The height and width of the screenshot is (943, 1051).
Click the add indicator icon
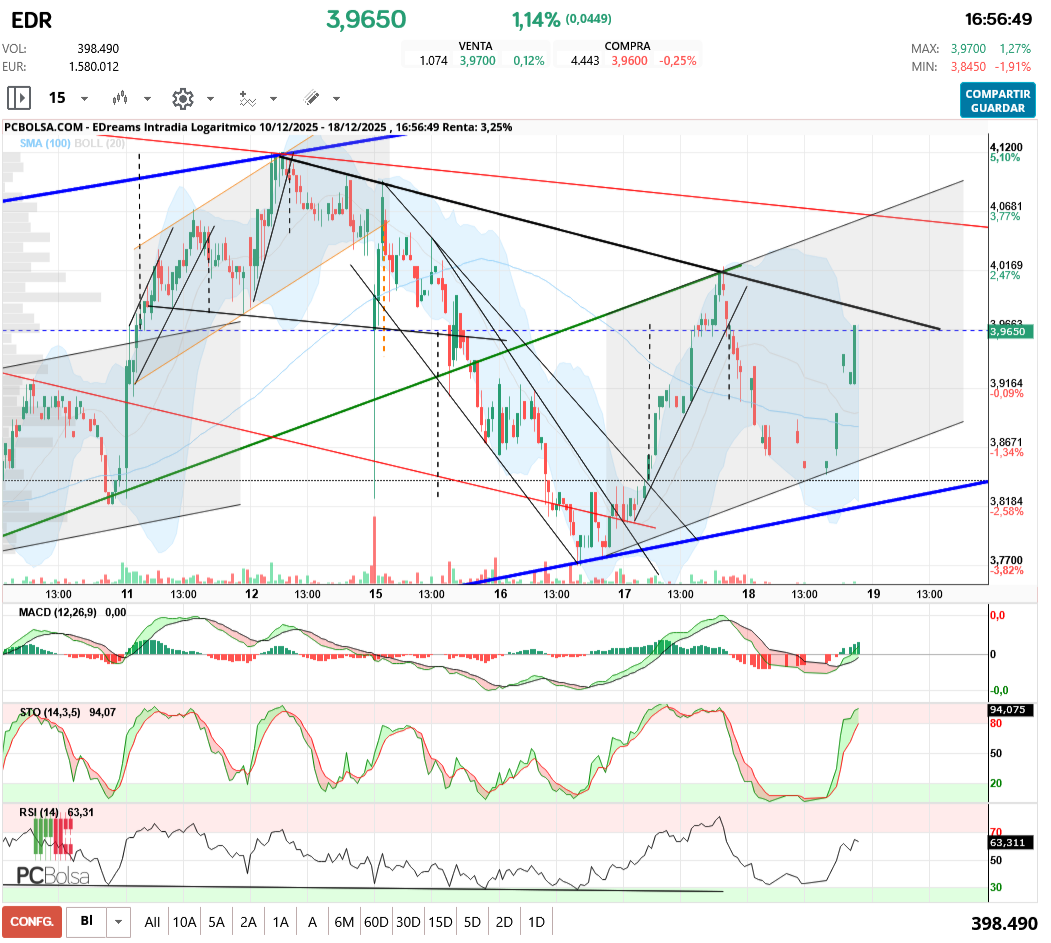247,97
